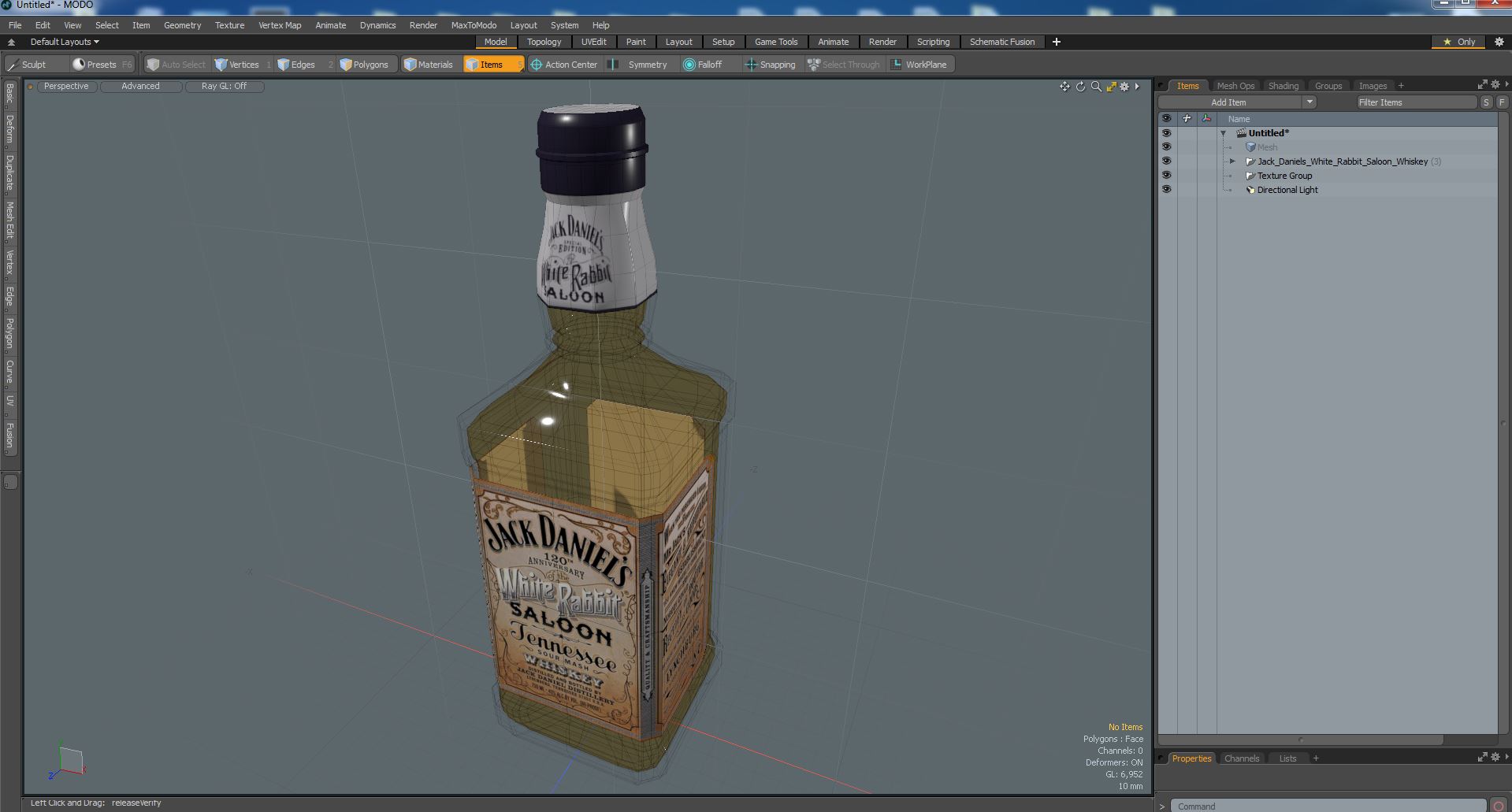Click the viewport rotate control icon

tap(1080, 87)
